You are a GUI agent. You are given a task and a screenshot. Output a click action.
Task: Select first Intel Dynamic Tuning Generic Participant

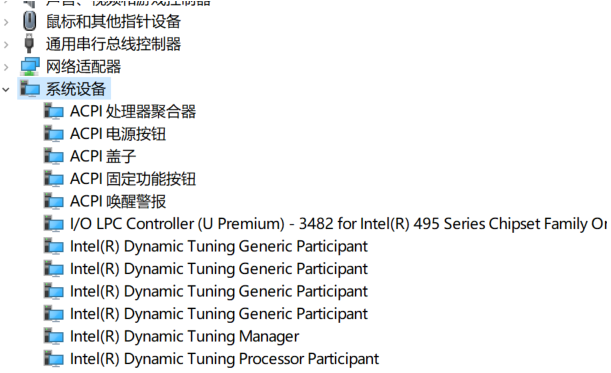[219, 246]
